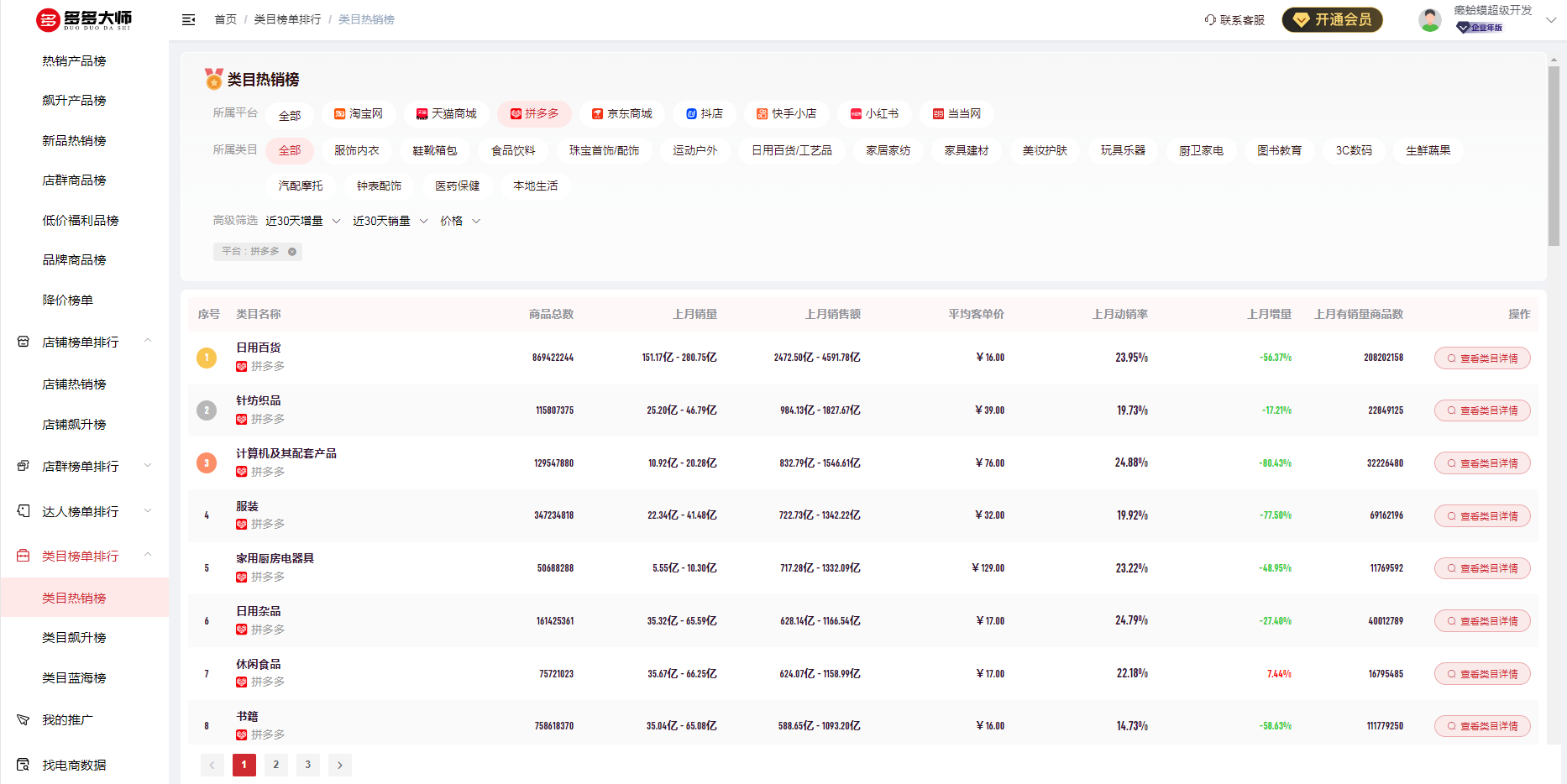This screenshot has height=784, width=1567.
Task: Click the rank 2 silver badge
Action: [207, 410]
